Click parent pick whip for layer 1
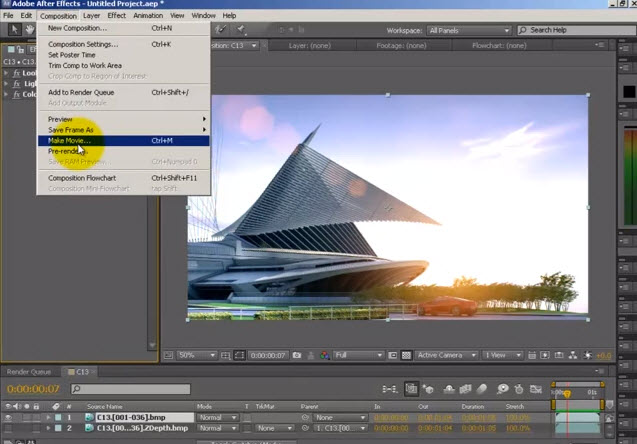The image size is (637, 444). pyautogui.click(x=305, y=418)
